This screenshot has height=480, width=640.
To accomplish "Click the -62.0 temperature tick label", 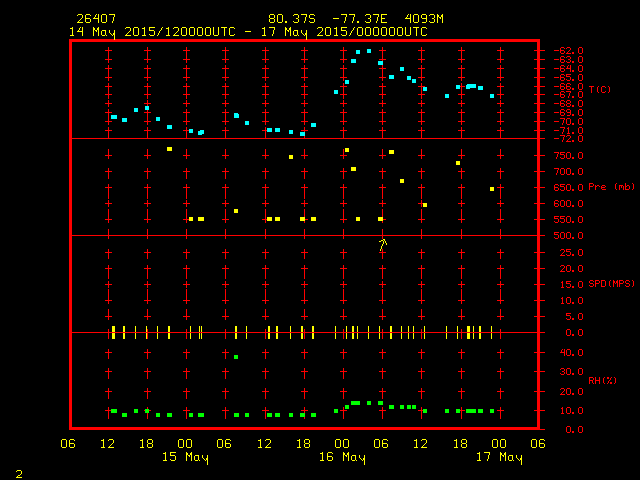I will coord(568,51).
